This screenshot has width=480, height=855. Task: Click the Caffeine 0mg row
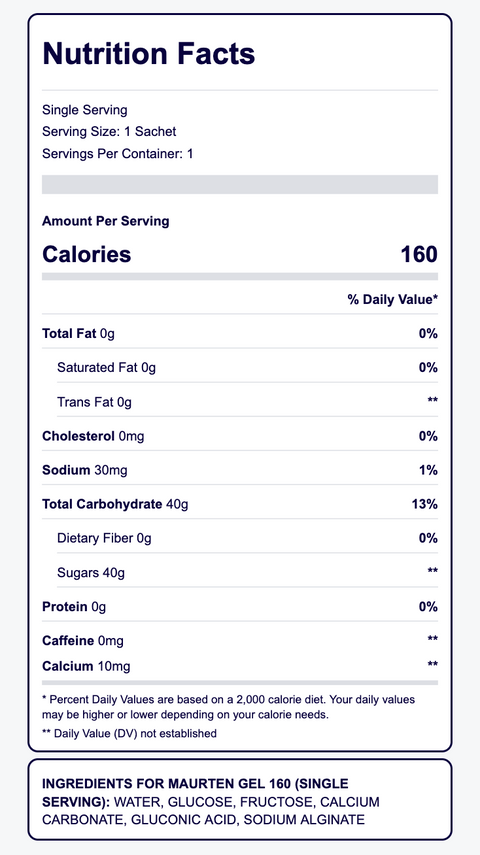(x=240, y=640)
